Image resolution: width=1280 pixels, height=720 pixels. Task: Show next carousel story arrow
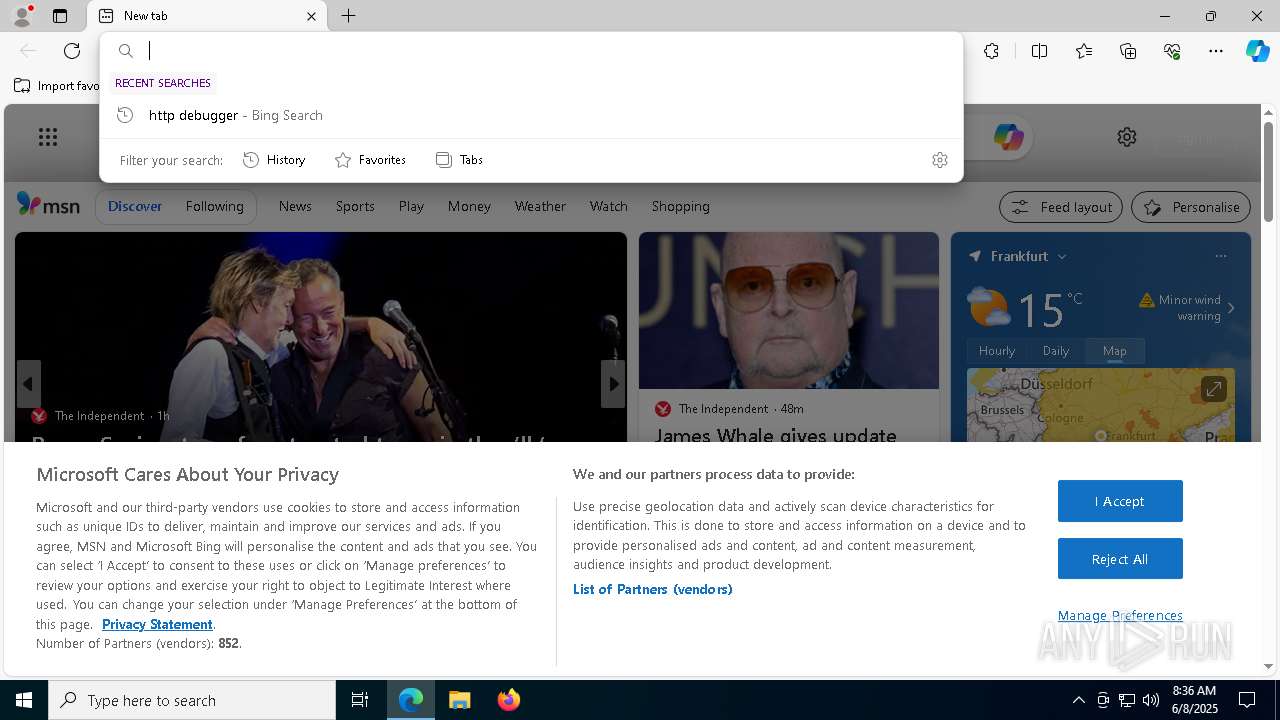pyautogui.click(x=613, y=384)
